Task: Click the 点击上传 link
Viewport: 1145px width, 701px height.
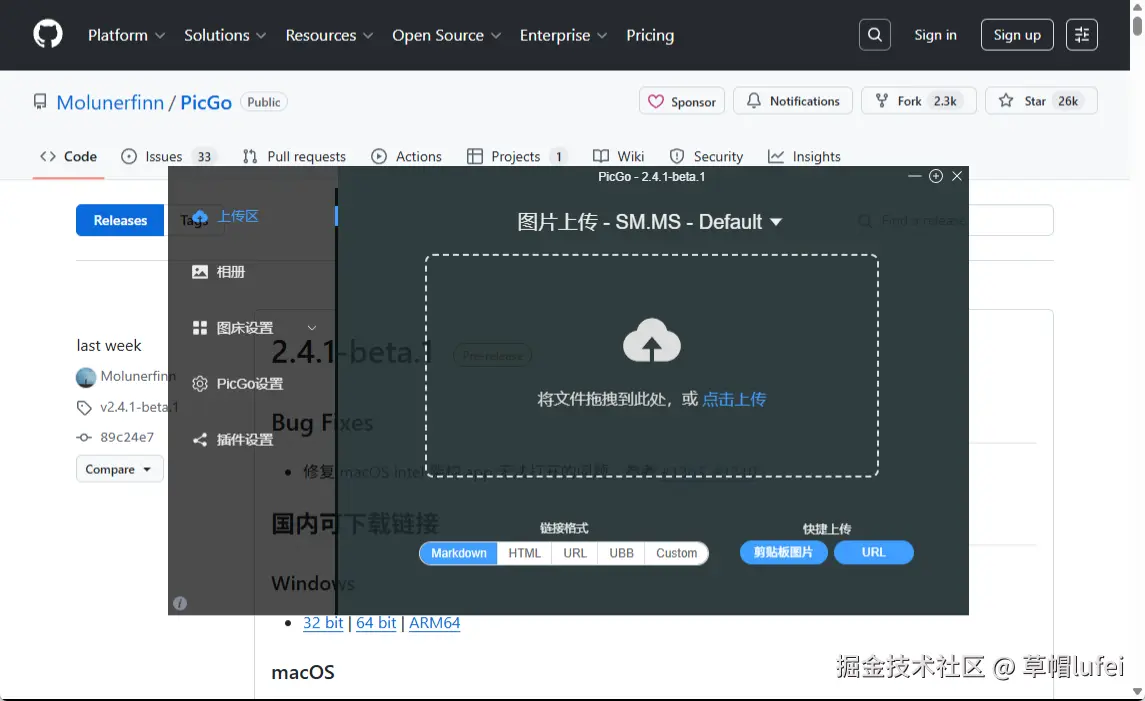Action: coord(734,399)
